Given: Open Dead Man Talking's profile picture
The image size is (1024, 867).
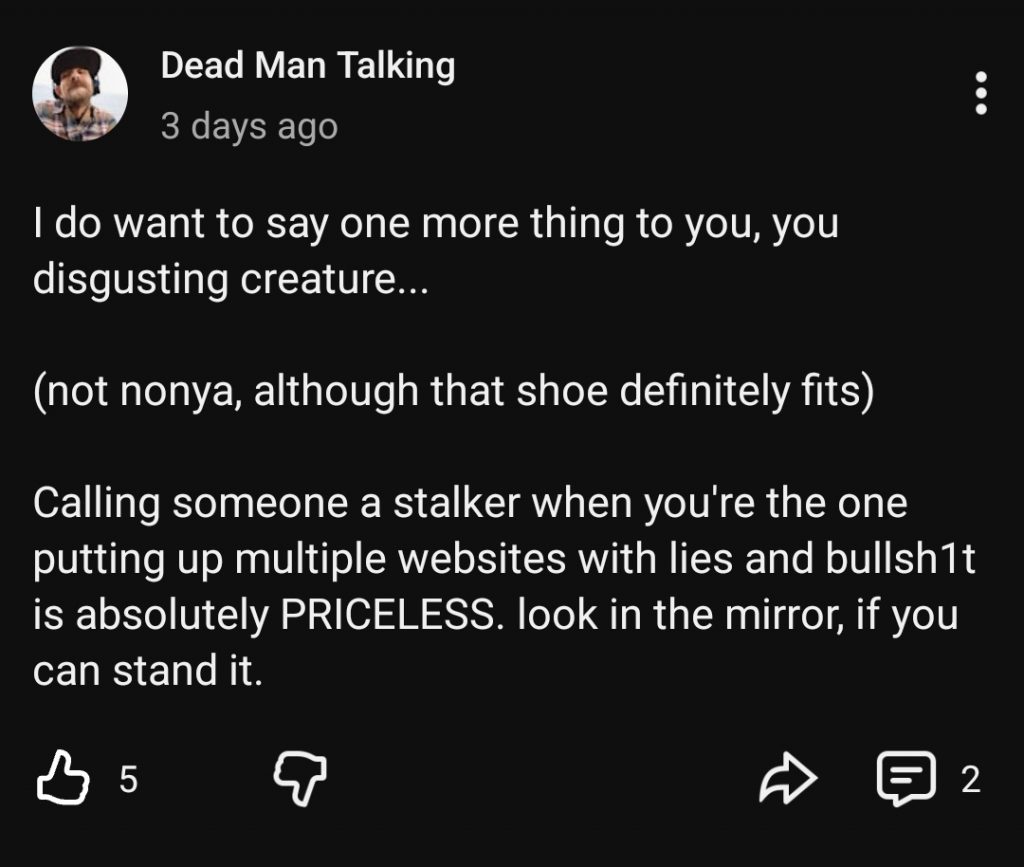Looking at the screenshot, I should pyautogui.click(x=80, y=94).
